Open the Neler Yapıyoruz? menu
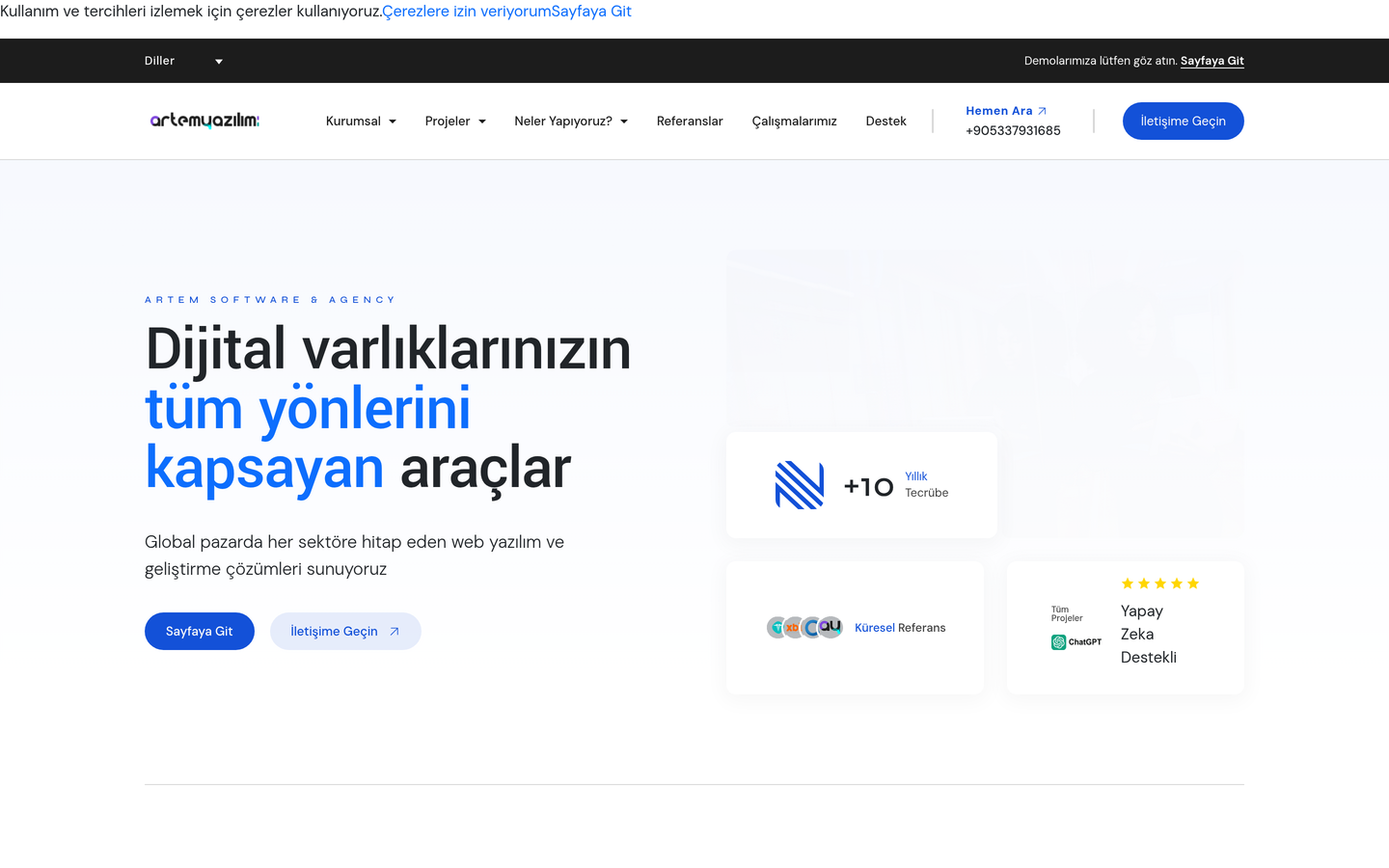The image size is (1389, 868). (571, 121)
